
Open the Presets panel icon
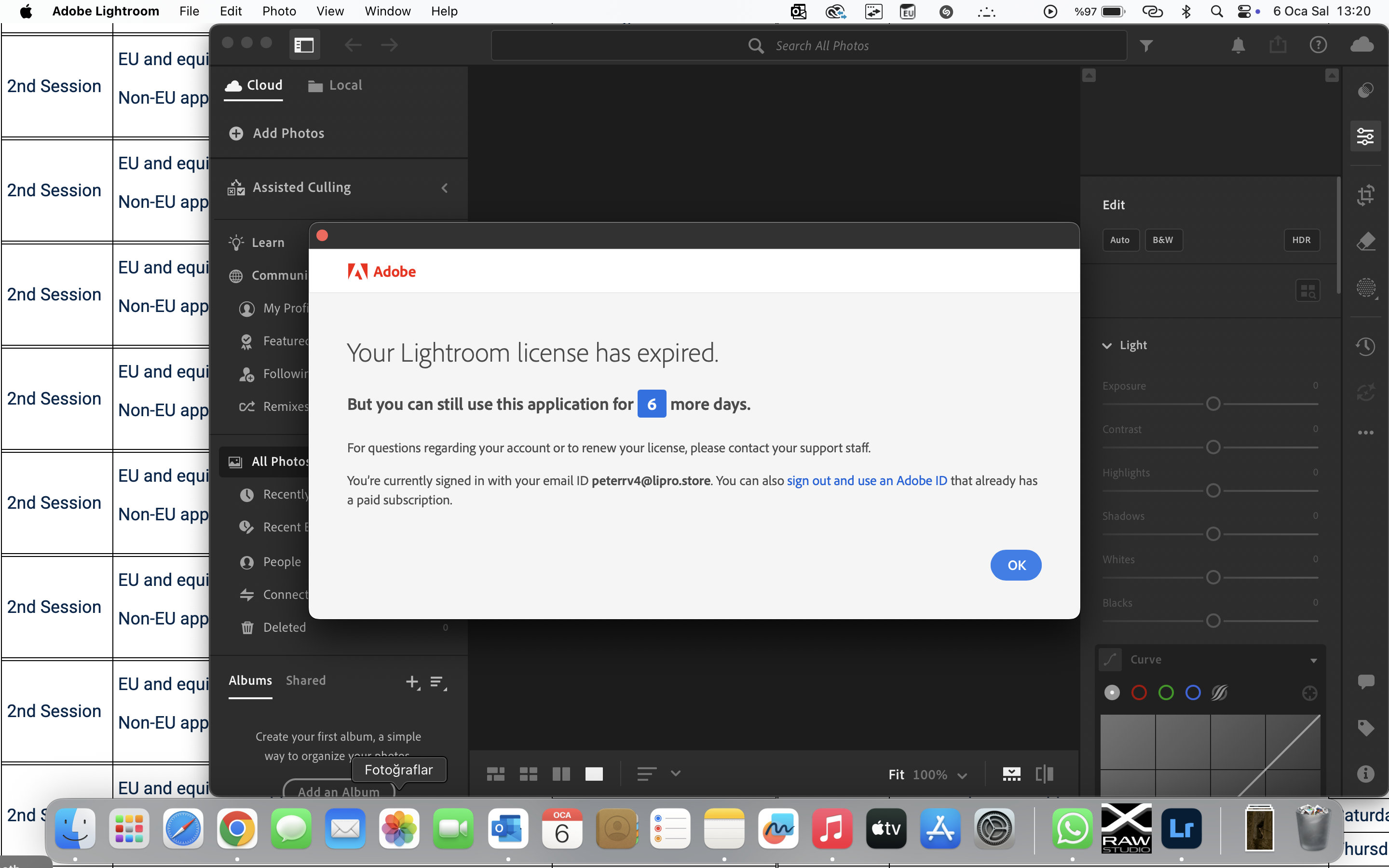click(x=1365, y=90)
